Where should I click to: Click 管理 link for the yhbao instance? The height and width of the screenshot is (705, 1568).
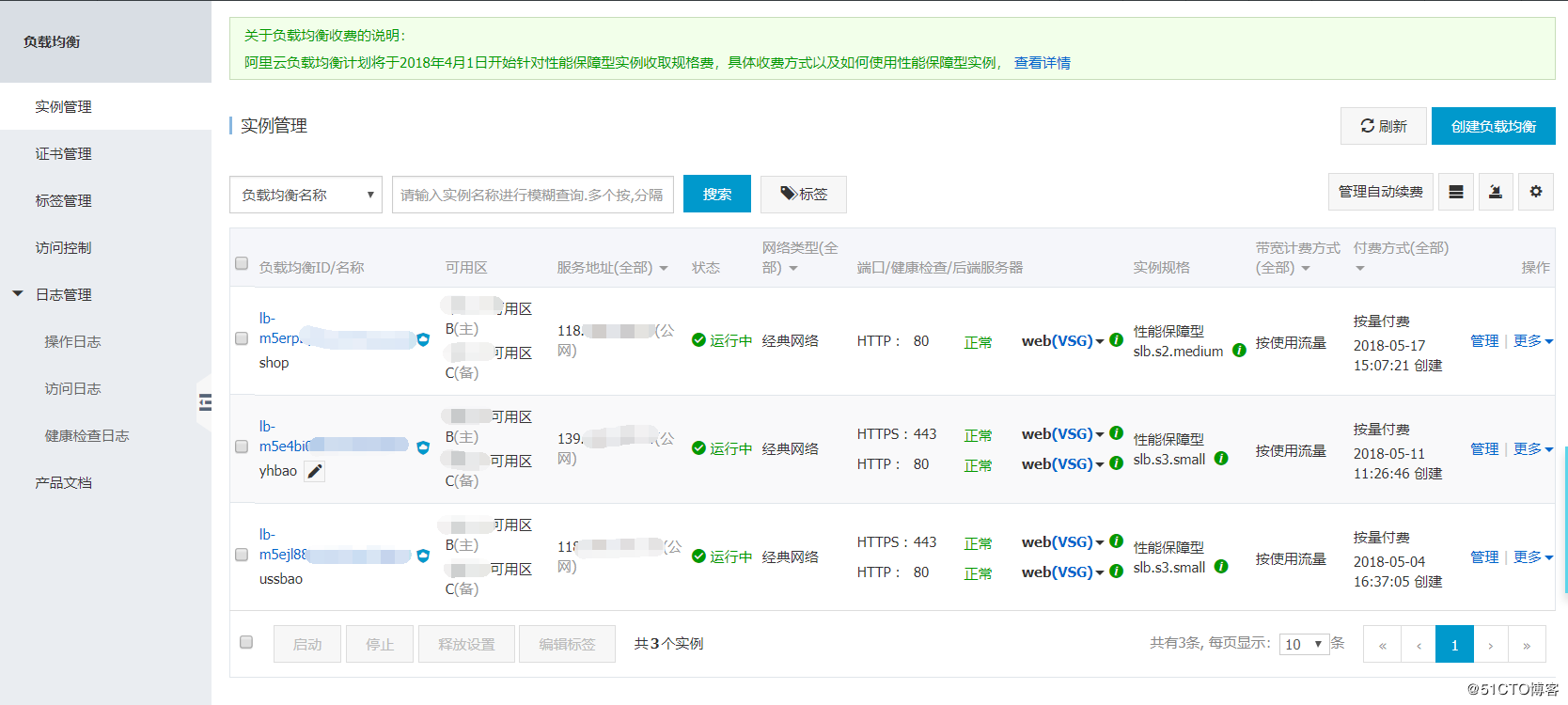tap(1484, 448)
